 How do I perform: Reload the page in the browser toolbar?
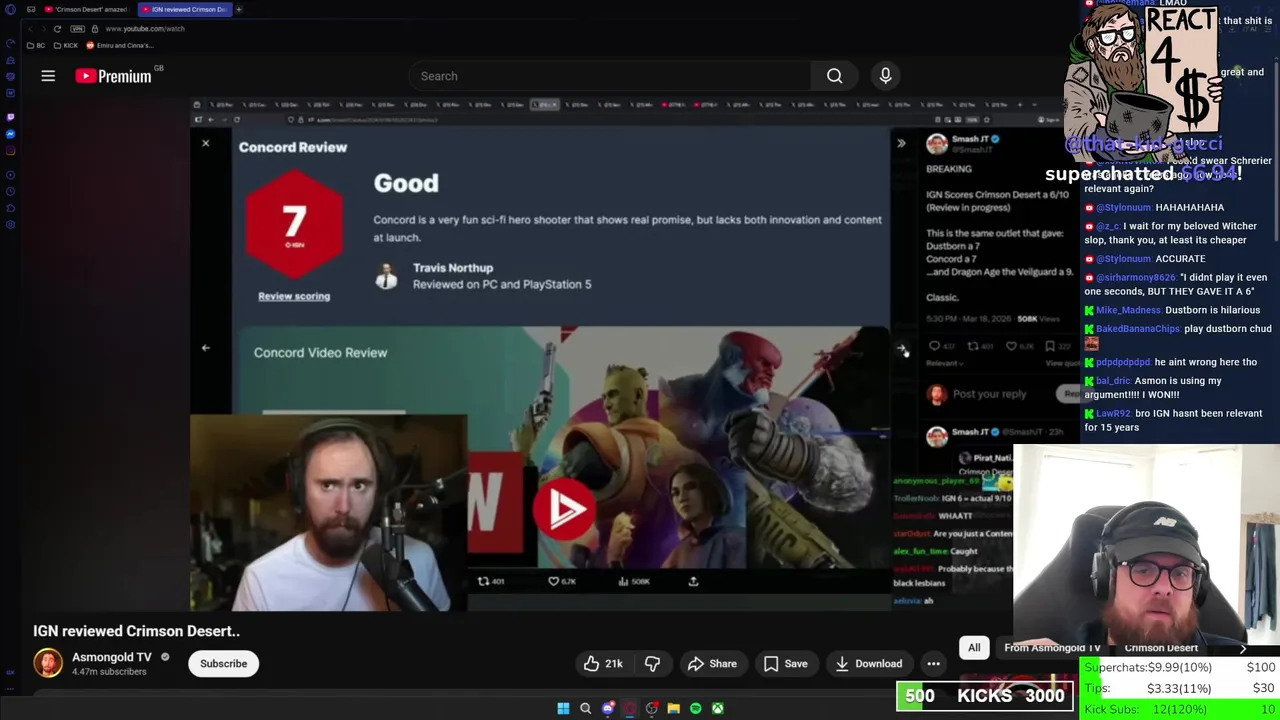click(x=57, y=29)
